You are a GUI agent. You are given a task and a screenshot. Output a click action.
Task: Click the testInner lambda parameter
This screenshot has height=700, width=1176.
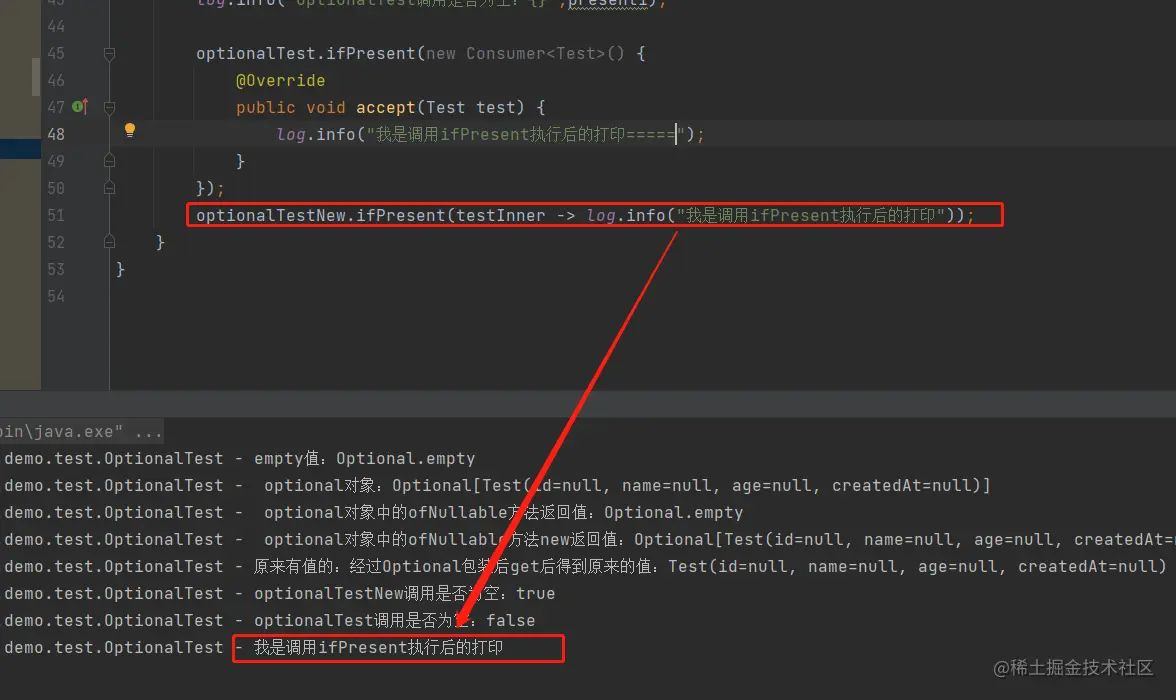pos(501,215)
